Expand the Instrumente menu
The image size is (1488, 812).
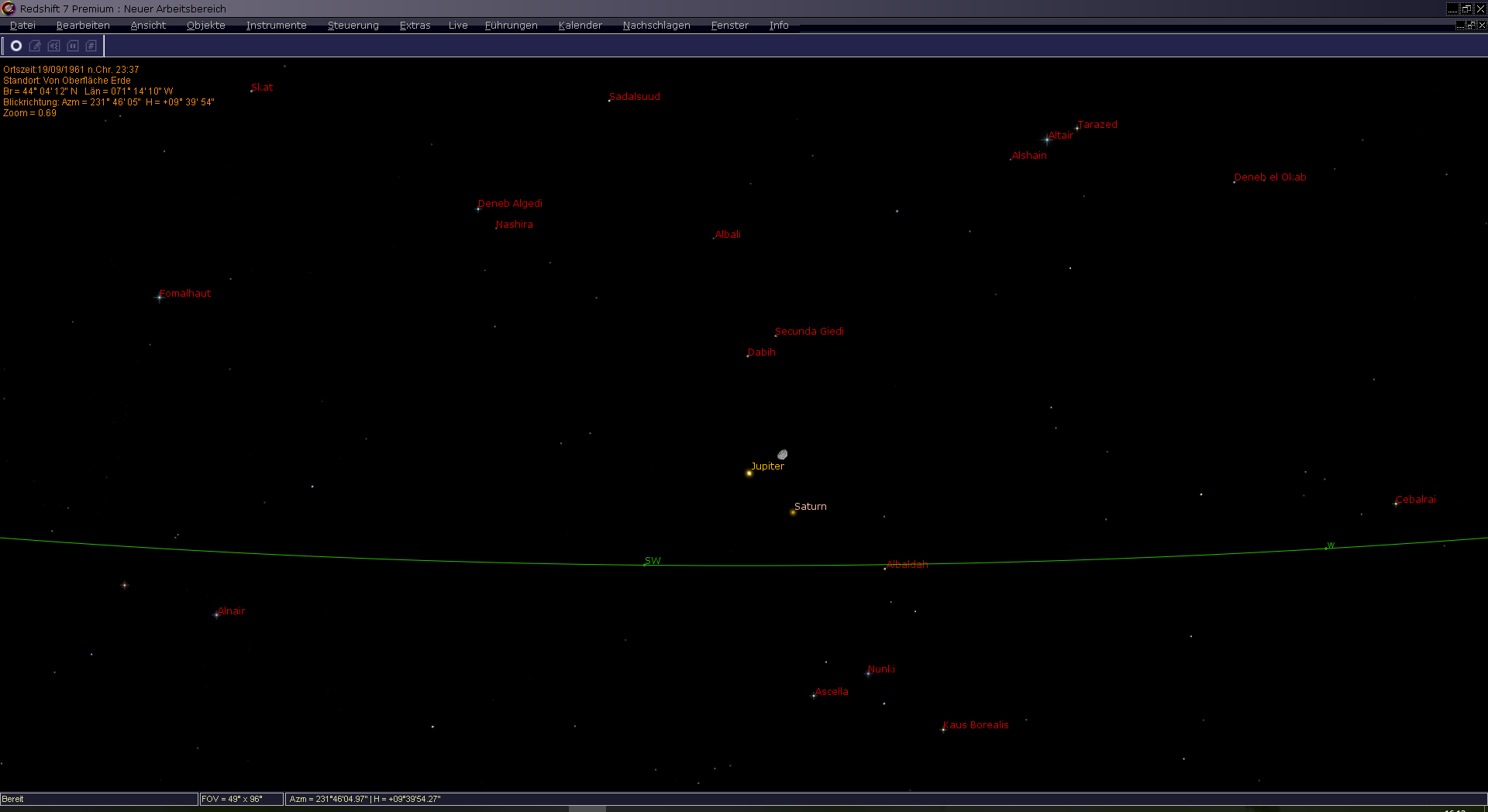(276, 26)
